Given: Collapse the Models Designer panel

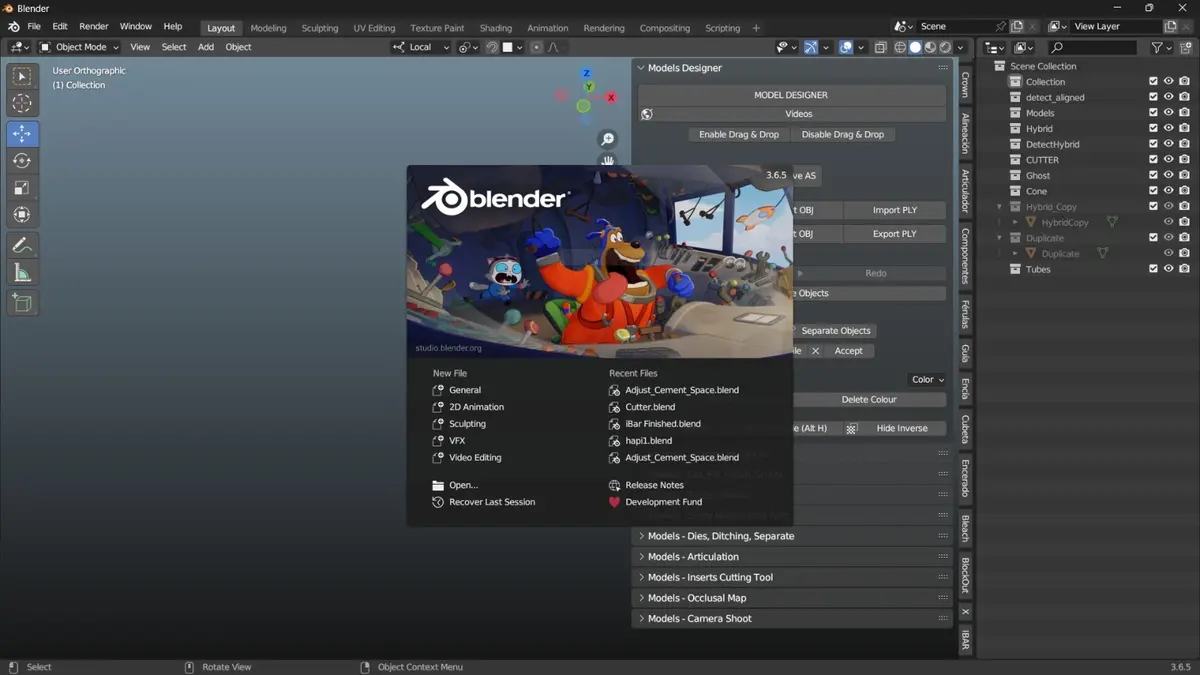Looking at the screenshot, I should tap(641, 68).
